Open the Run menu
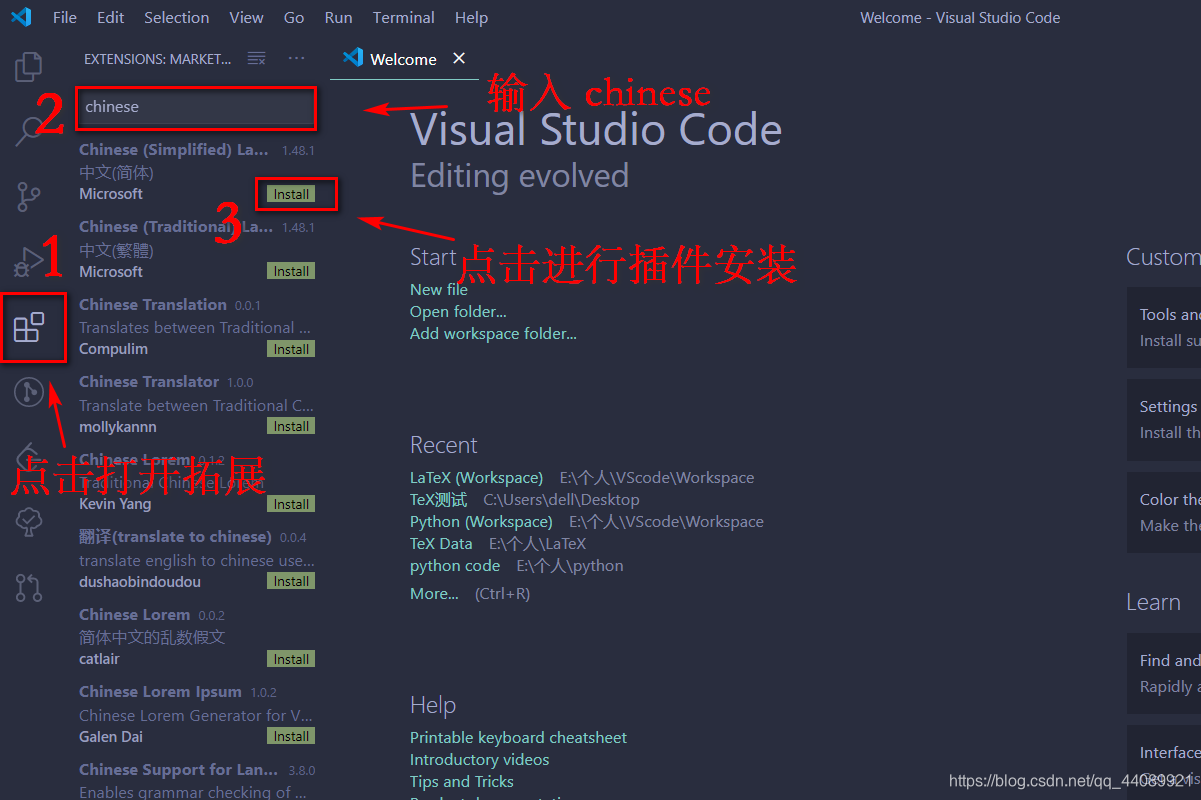Image resolution: width=1201 pixels, height=800 pixels. tap(339, 18)
